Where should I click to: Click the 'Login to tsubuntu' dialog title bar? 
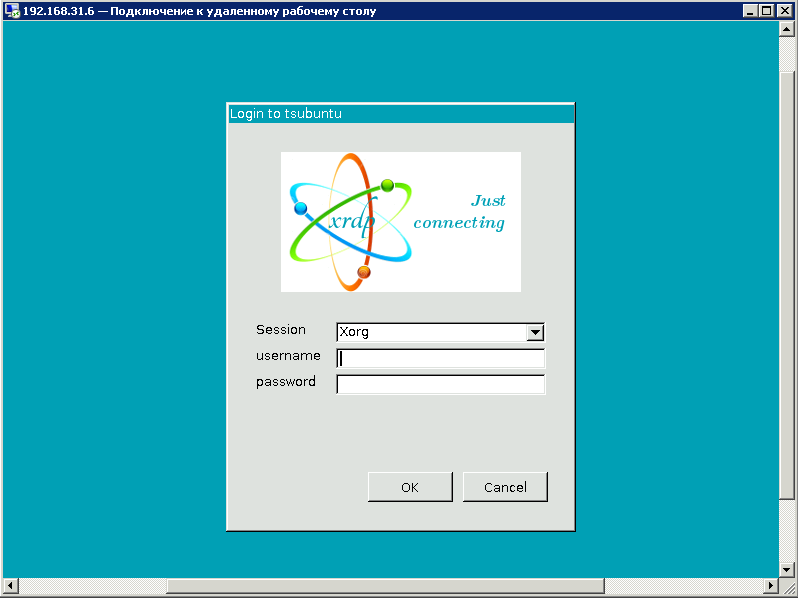point(400,113)
